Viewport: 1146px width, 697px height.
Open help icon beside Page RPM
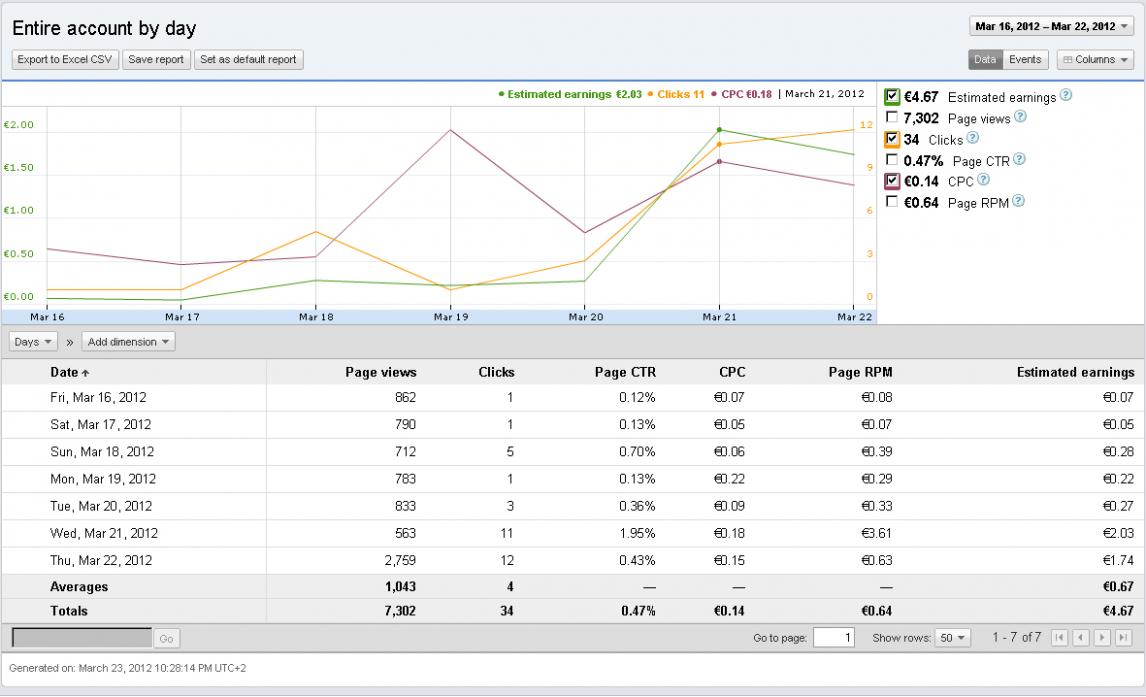(1018, 201)
